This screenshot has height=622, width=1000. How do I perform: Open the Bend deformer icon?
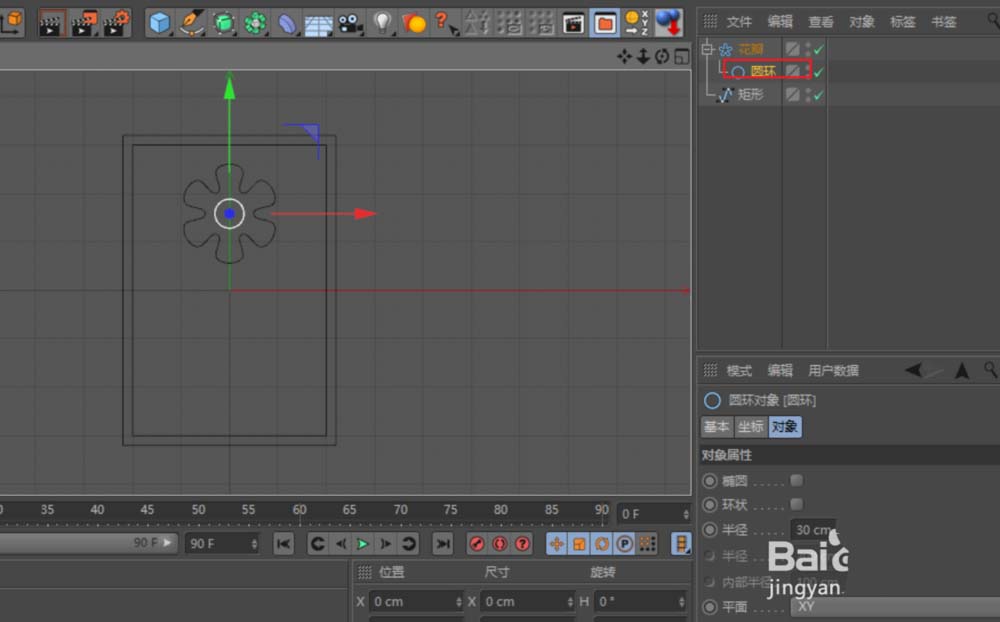click(286, 22)
